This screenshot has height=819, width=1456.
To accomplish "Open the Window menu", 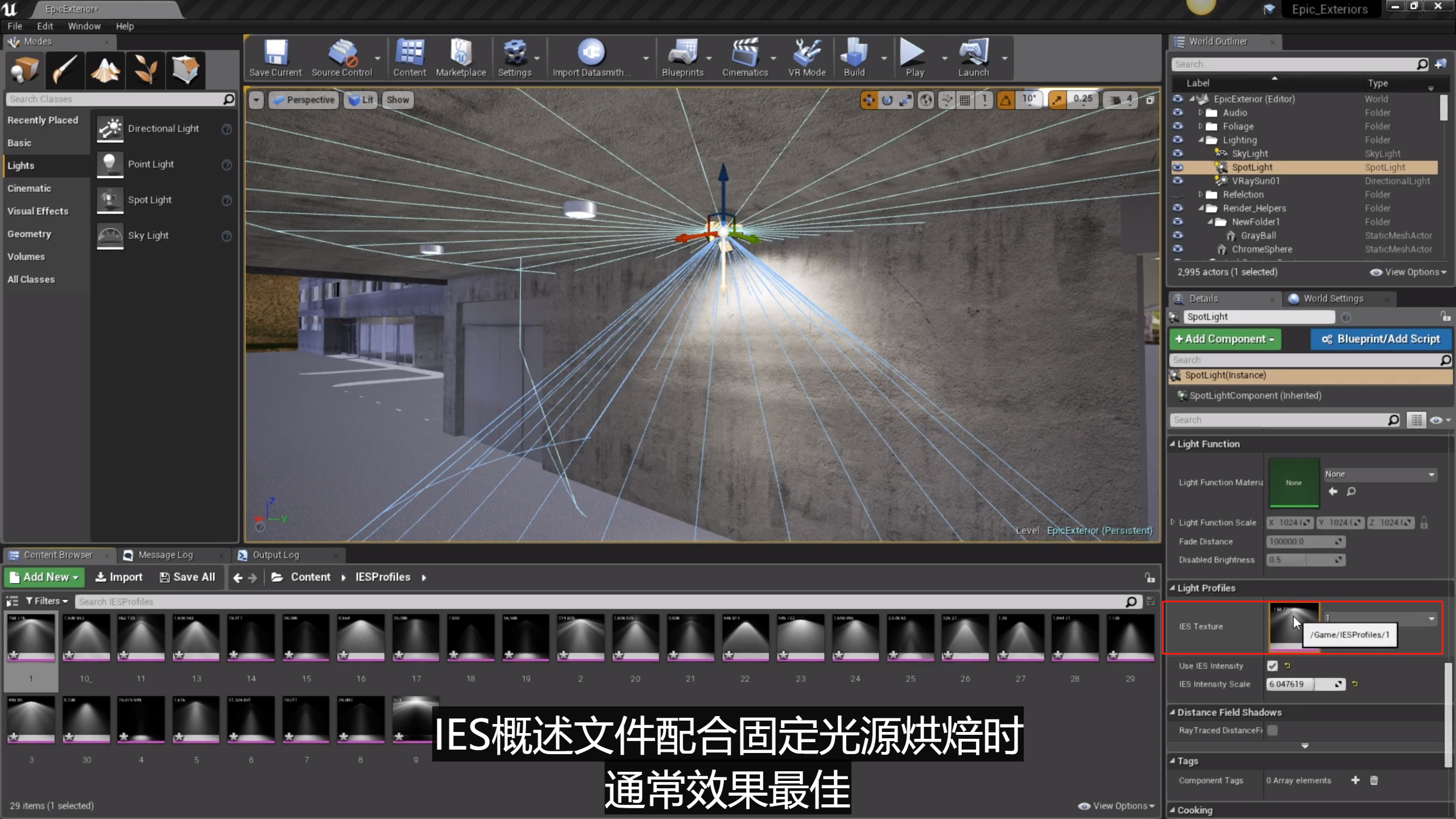I will (x=84, y=26).
